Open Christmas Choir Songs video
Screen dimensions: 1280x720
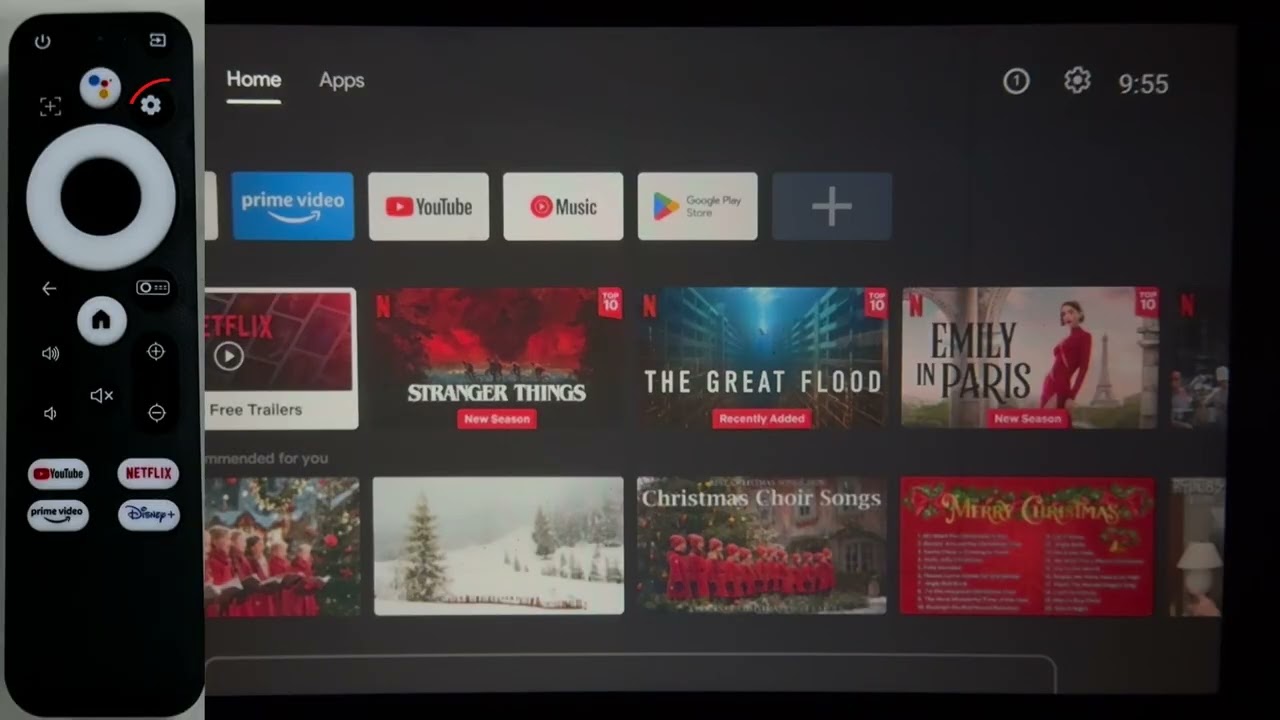click(762, 545)
